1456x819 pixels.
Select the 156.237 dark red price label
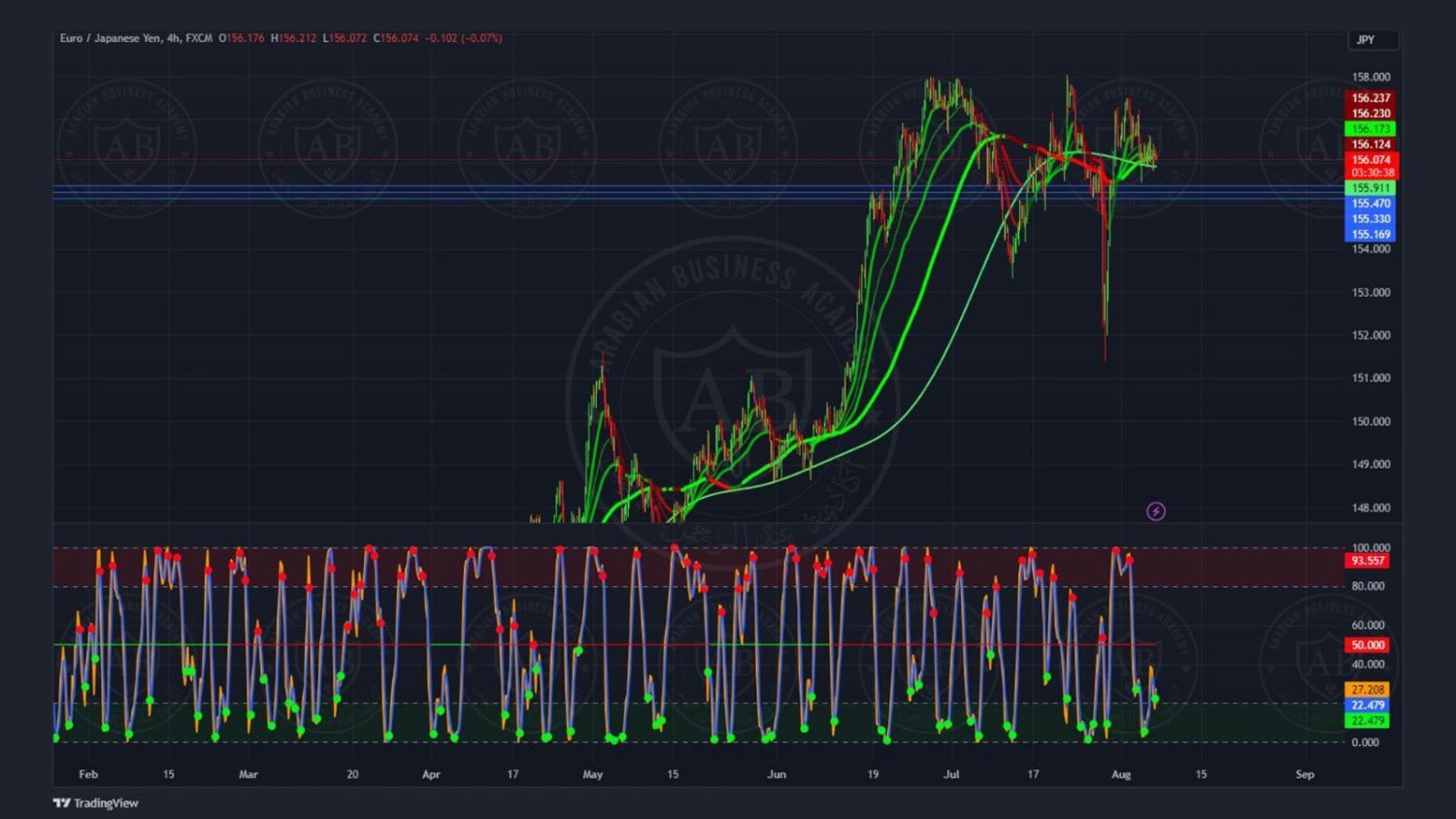point(1371,98)
